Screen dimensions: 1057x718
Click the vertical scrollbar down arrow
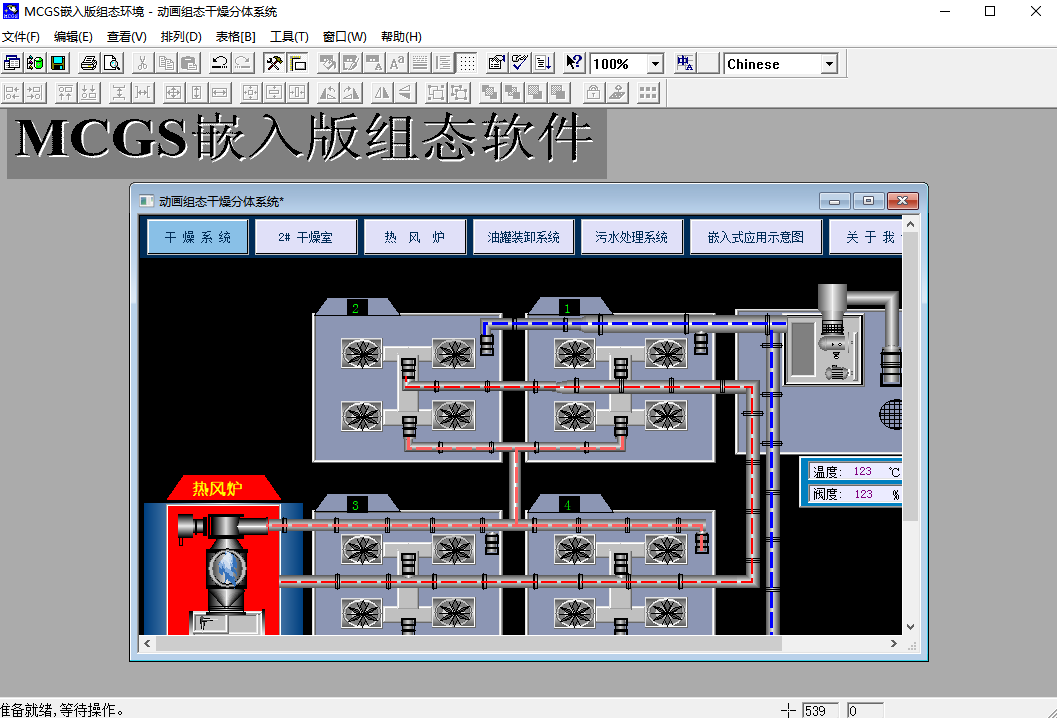point(910,626)
